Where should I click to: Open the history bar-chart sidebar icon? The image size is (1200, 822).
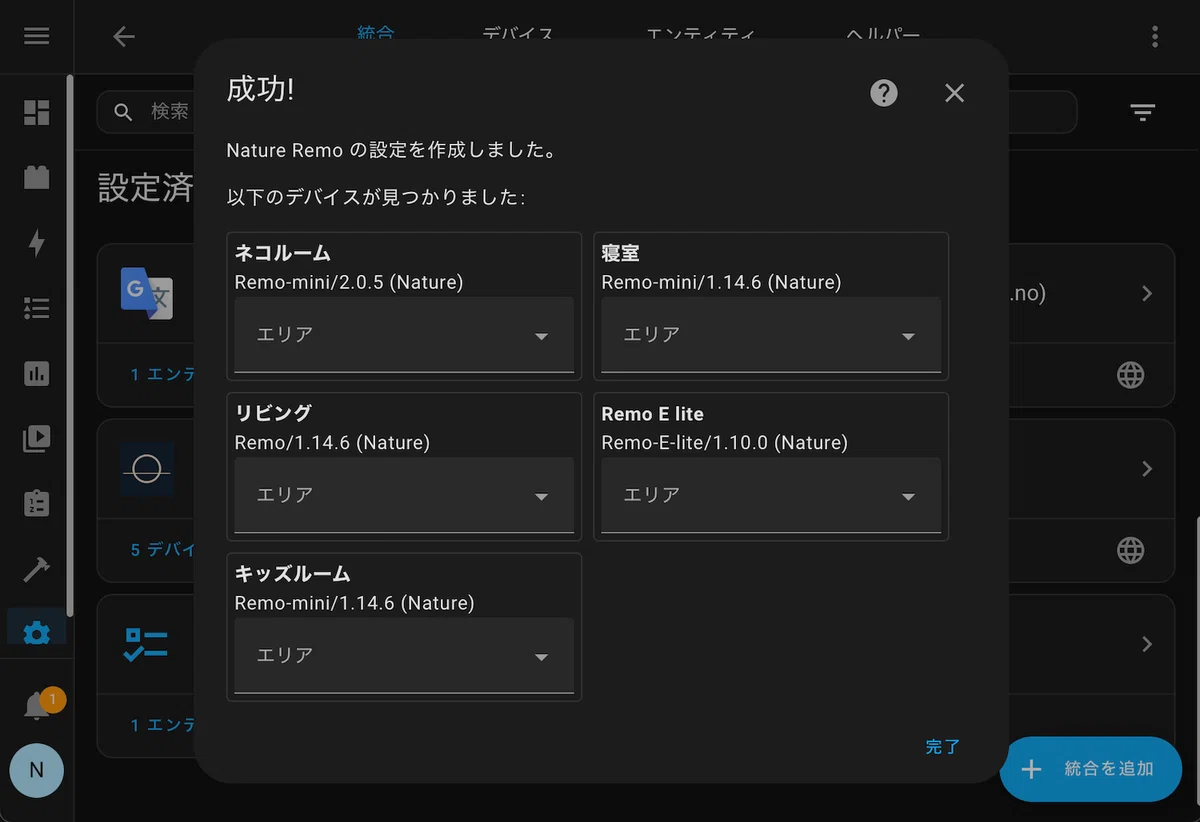[37, 373]
